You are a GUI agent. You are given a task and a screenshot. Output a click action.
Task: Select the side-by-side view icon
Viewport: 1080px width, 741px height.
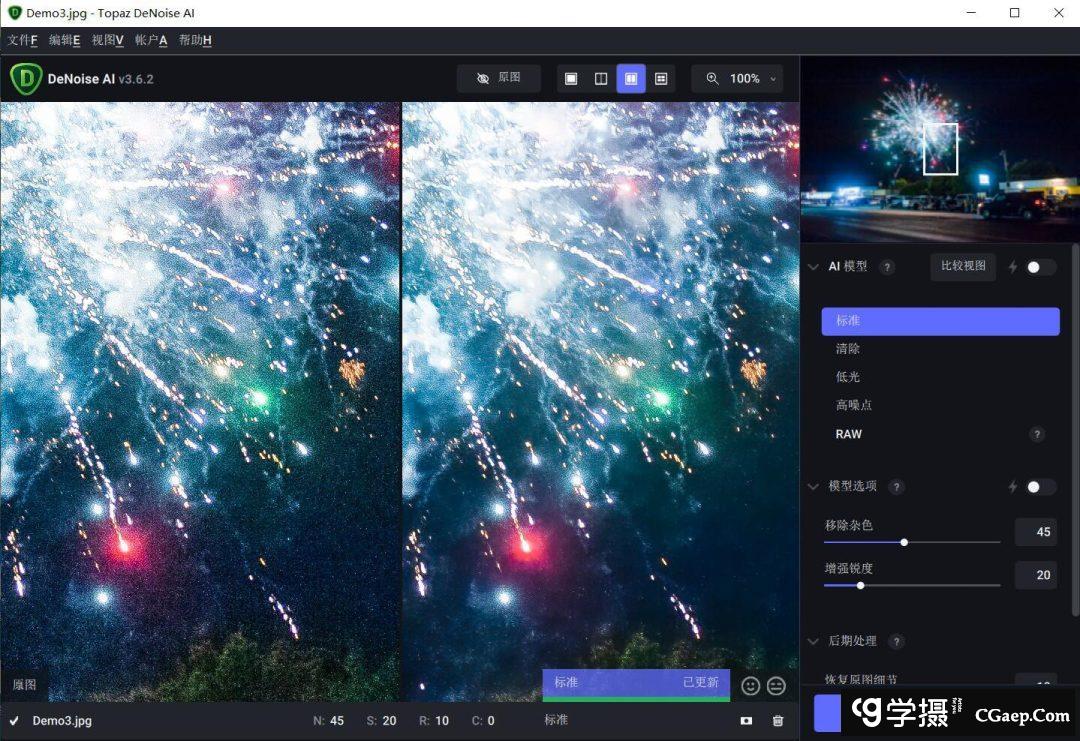point(631,79)
